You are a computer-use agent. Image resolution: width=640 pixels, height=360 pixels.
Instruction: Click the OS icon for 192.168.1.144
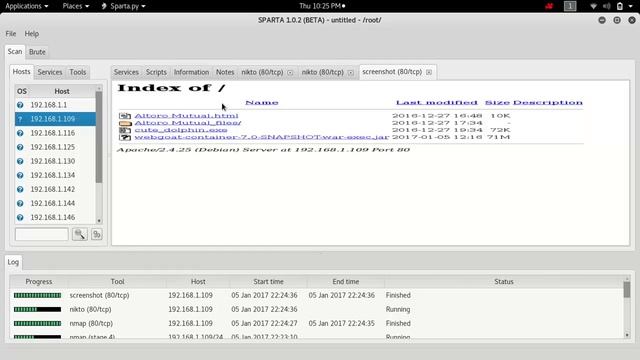tap(20, 203)
